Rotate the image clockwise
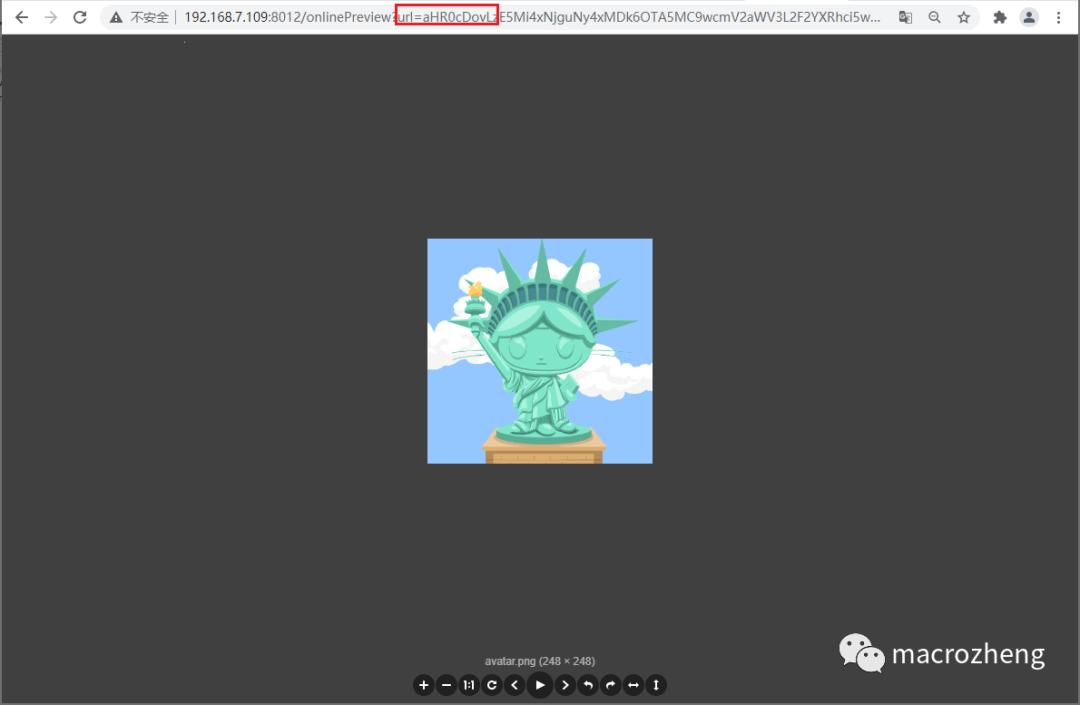Screen dimensions: 1080x705 [610, 685]
